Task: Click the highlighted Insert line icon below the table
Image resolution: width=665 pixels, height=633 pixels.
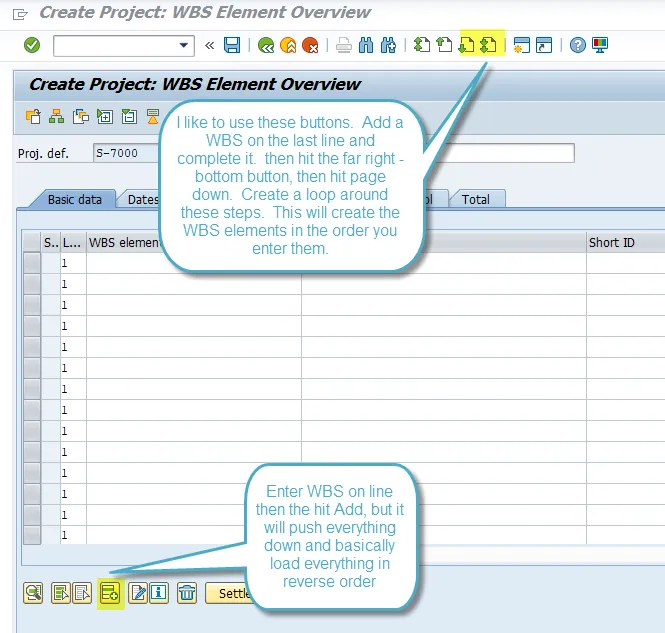Action: point(109,593)
